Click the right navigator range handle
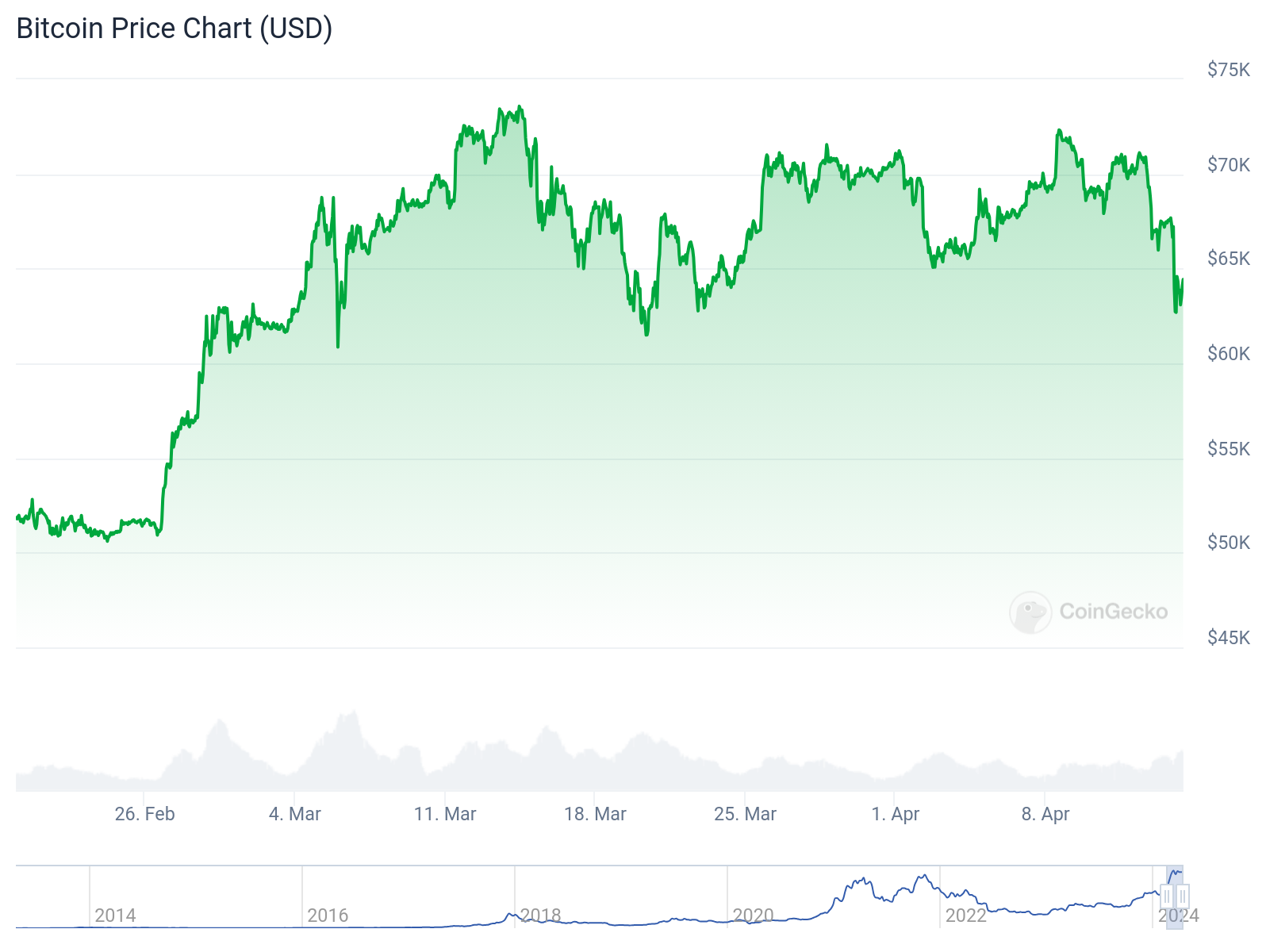Viewport: 1266px width, 952px height. 1182,897
